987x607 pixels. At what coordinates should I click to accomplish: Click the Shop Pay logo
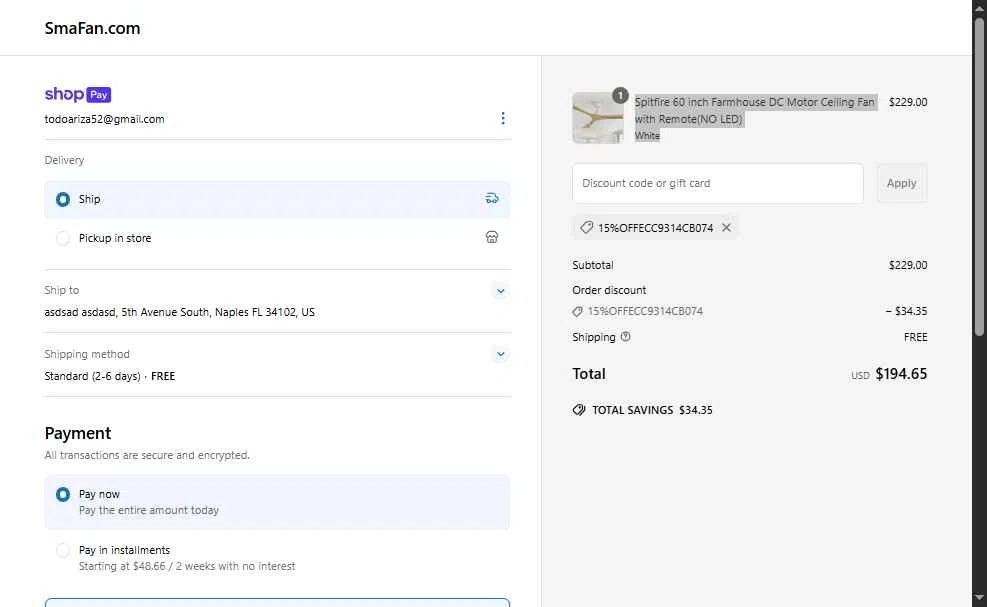(77, 94)
